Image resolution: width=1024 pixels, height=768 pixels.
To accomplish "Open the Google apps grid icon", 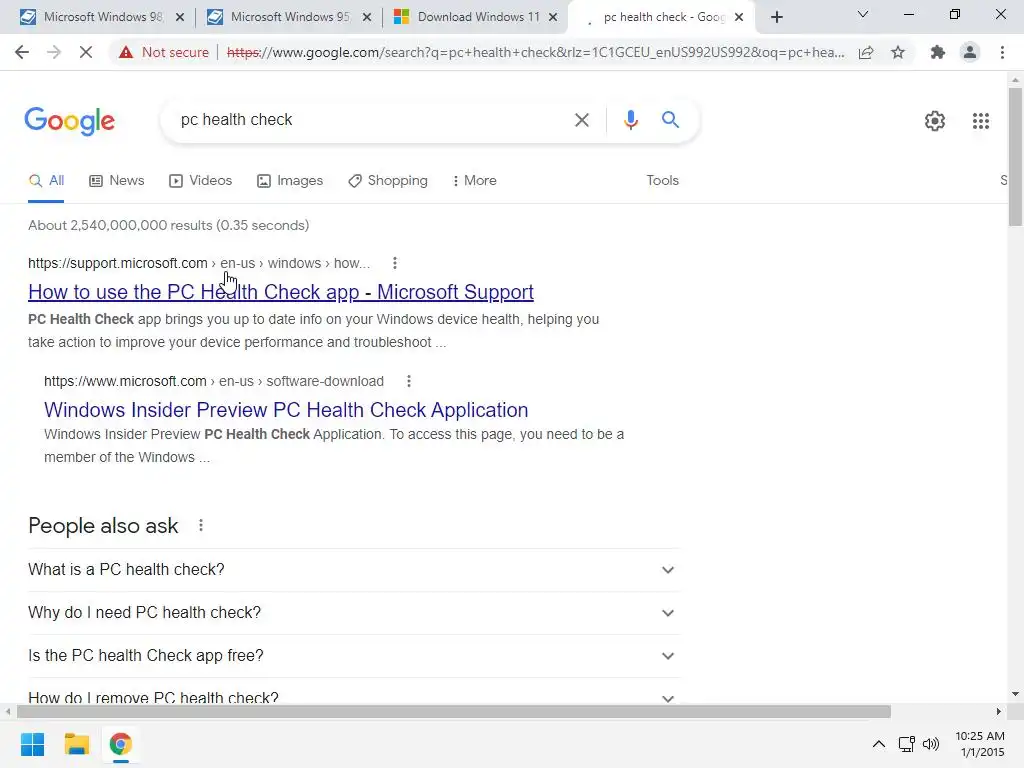I will [x=980, y=121].
